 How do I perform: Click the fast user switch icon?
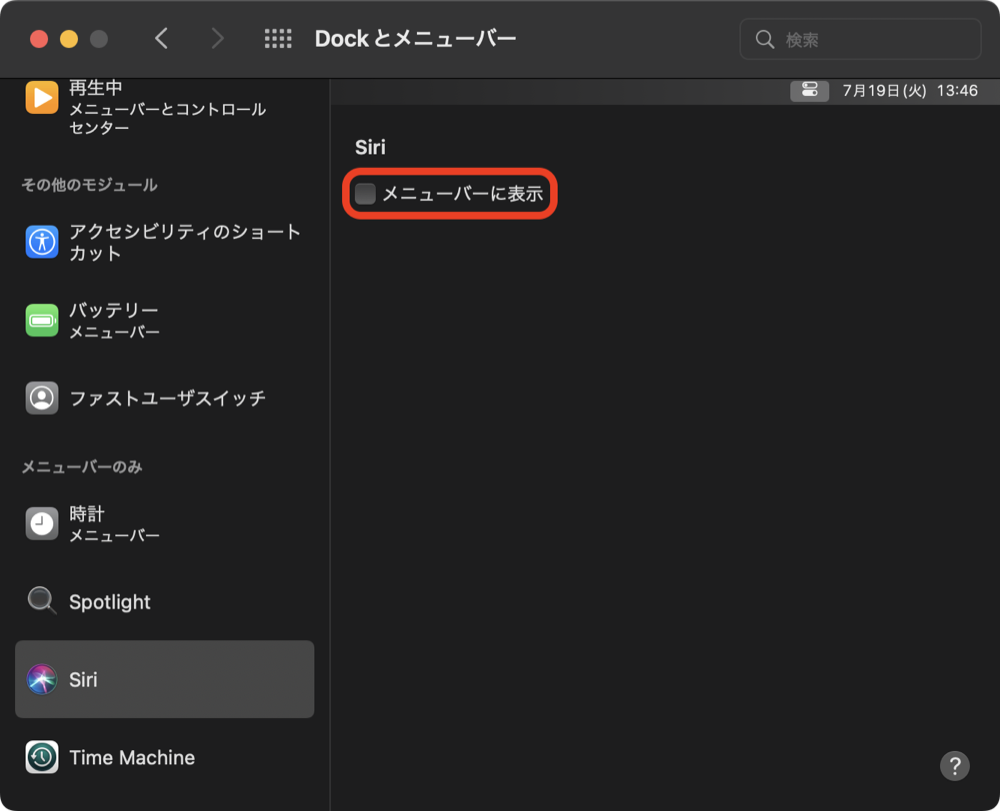pyautogui.click(x=42, y=398)
